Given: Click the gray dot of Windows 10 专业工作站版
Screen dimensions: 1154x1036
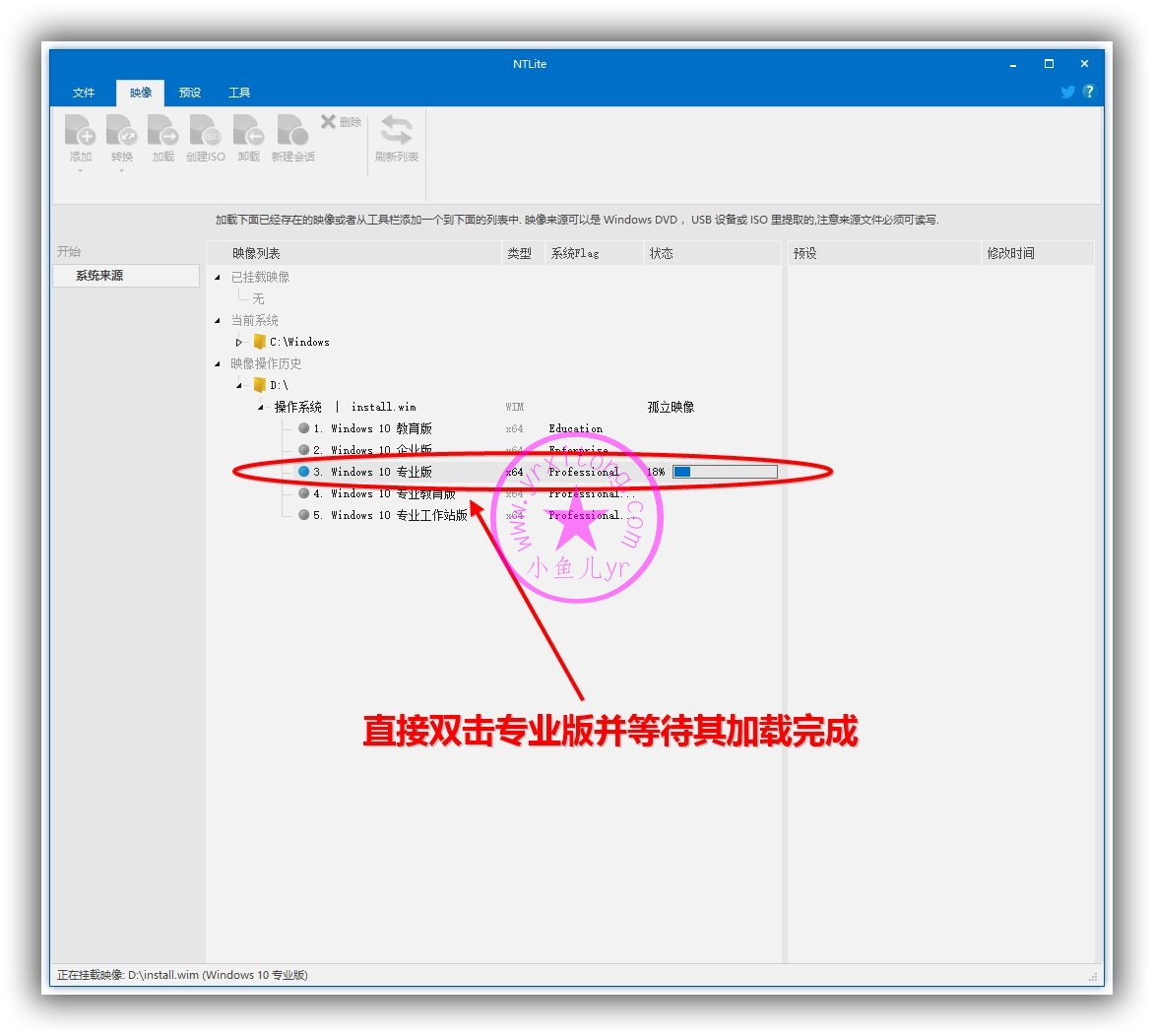Looking at the screenshot, I should 304,515.
